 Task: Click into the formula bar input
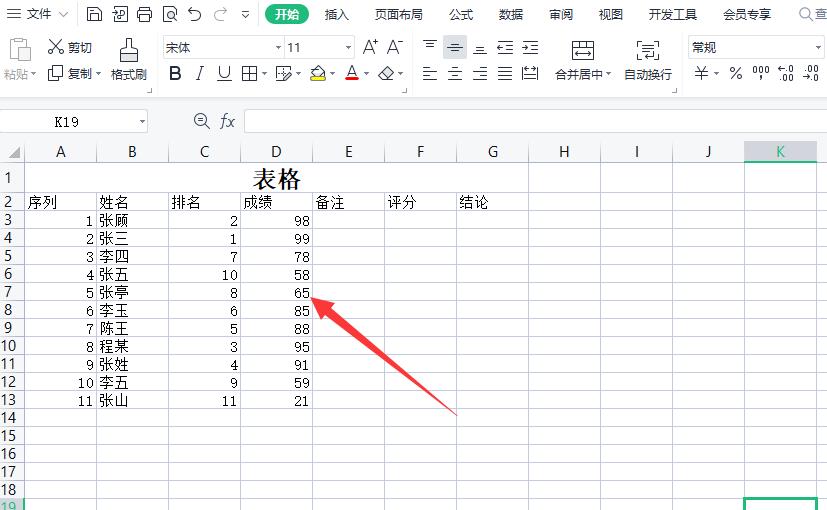[535, 122]
